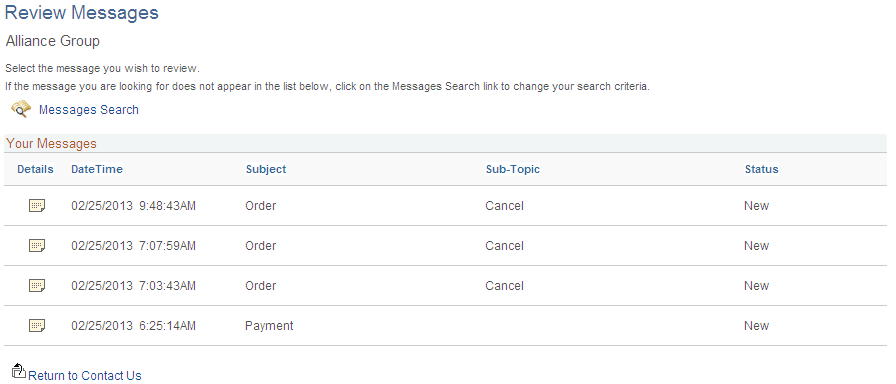
Task: Click the Your Messages section title
Action: click(51, 143)
